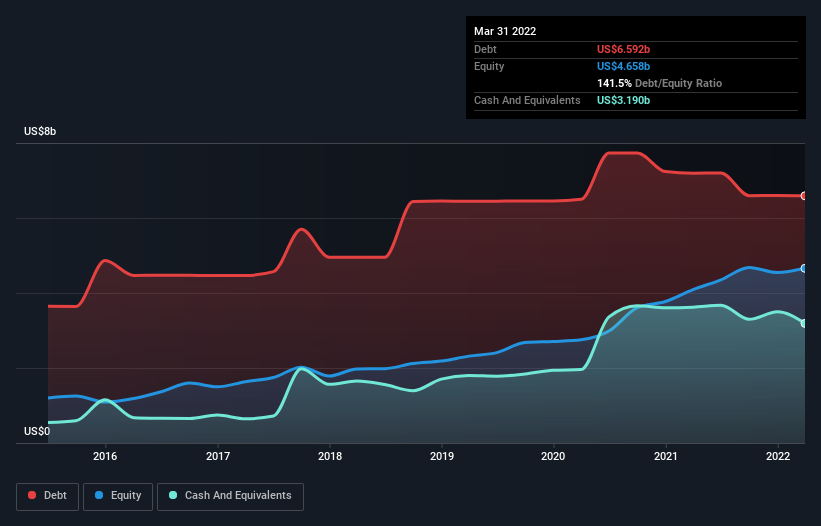Click the US$8b y-axis label
This screenshot has height=526, width=821.
tap(40, 131)
